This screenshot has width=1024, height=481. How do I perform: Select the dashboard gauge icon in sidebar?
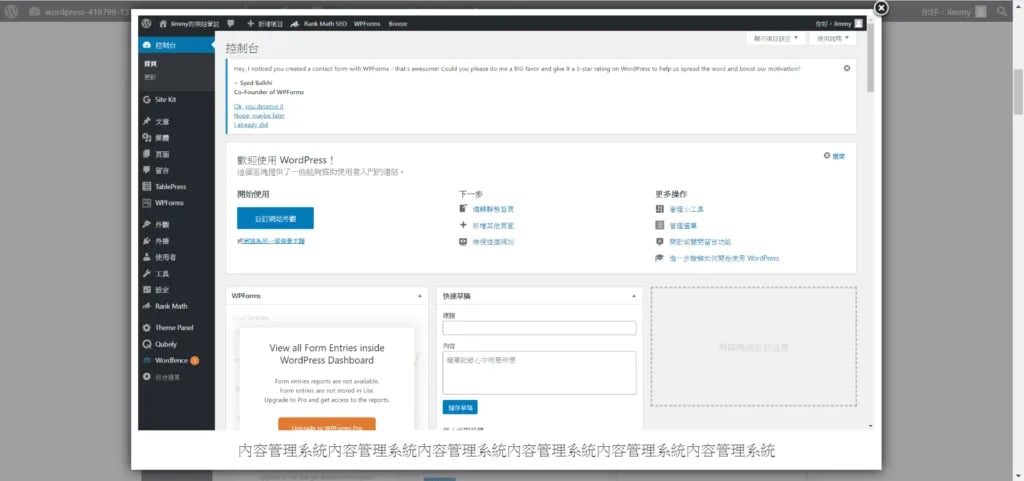coord(146,45)
